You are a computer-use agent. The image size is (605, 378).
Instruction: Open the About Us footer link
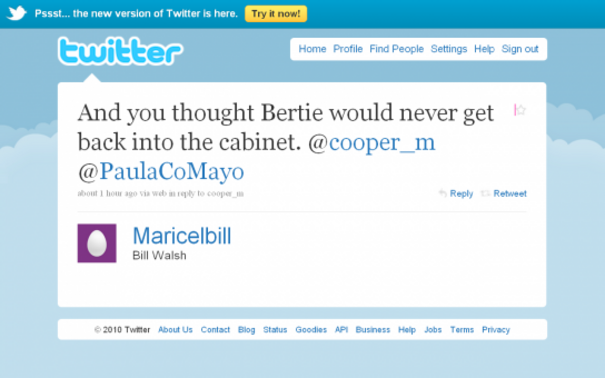tap(175, 330)
